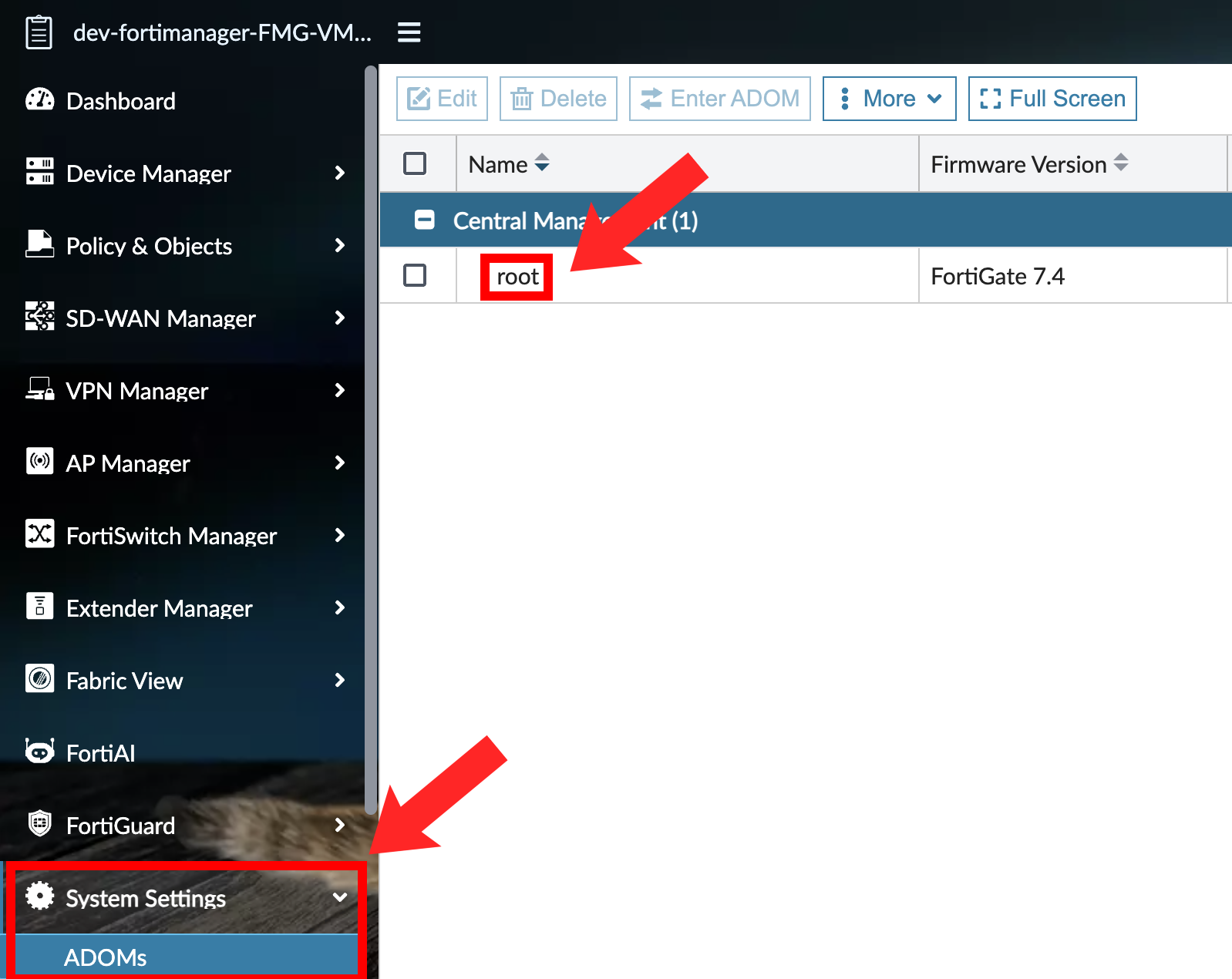Click the hamburger menu icon in header

[409, 32]
